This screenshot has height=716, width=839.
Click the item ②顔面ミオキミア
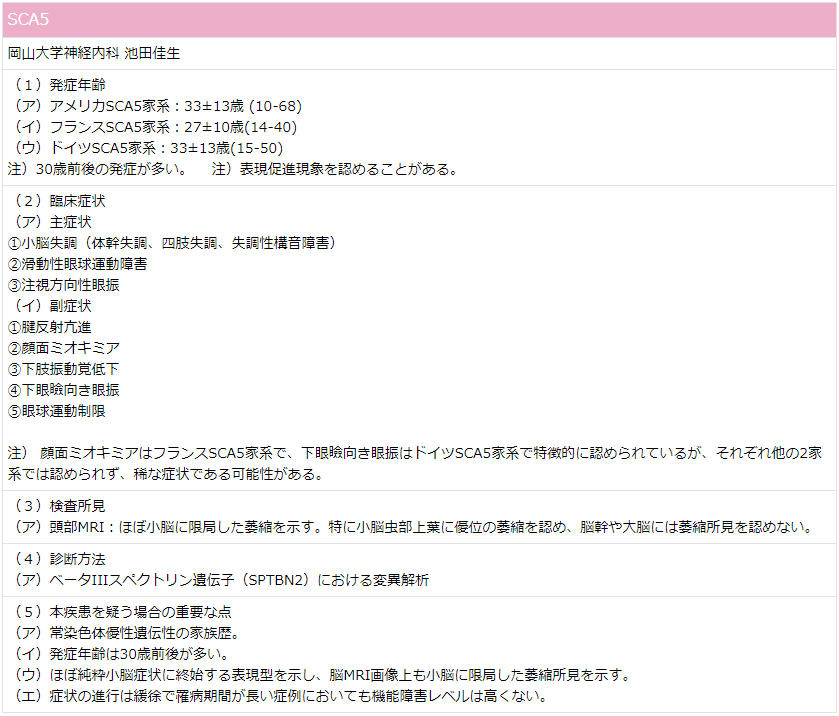[x=64, y=348]
